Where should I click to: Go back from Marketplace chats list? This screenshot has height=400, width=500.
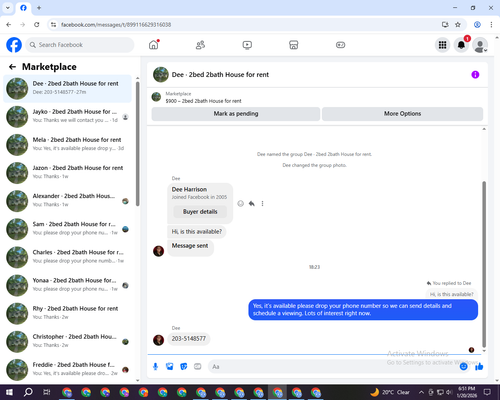[12, 67]
